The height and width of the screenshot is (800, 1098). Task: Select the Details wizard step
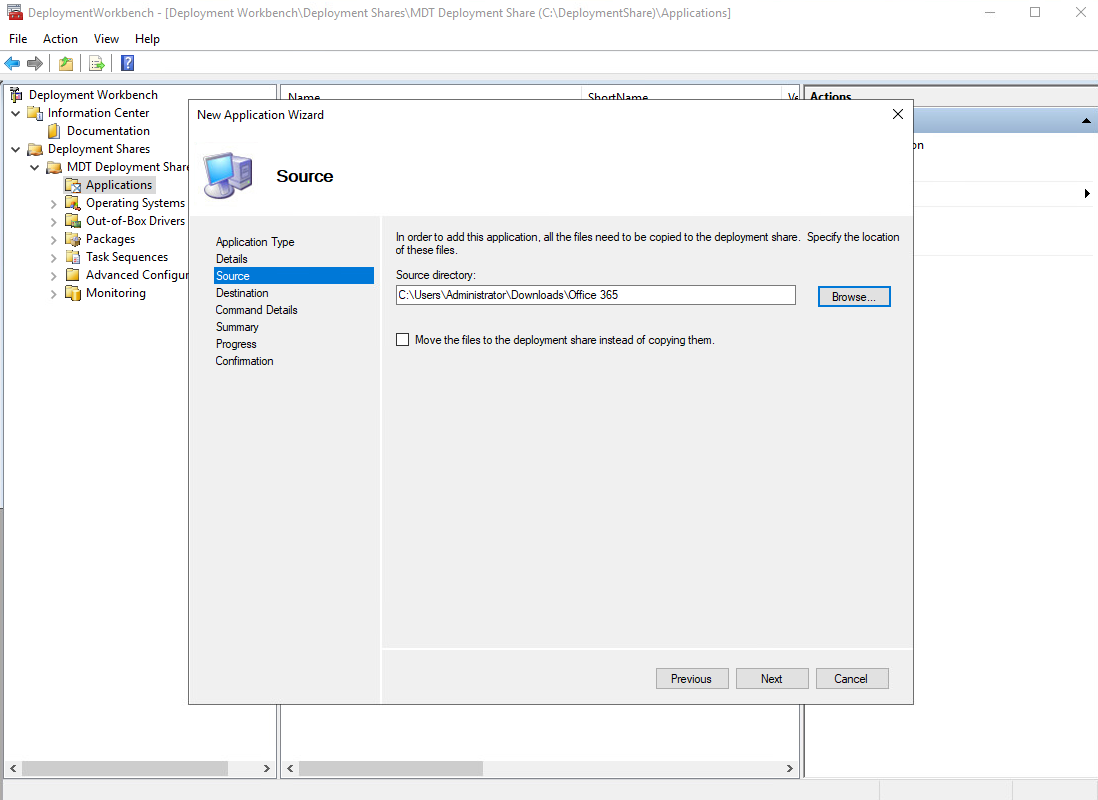[231, 258]
